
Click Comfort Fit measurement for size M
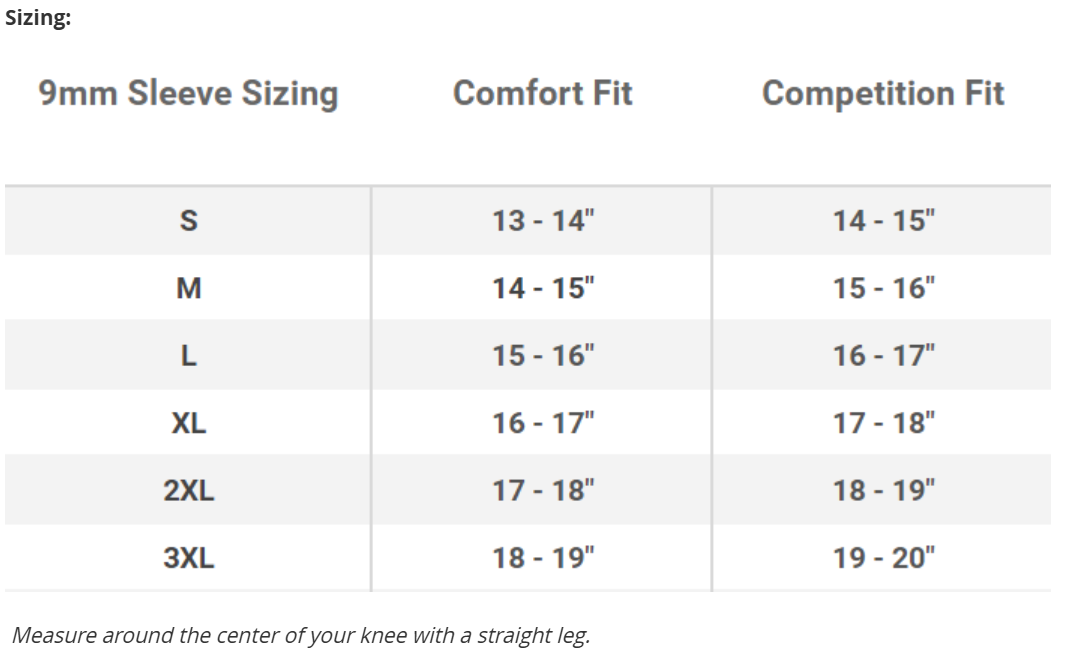(542, 289)
